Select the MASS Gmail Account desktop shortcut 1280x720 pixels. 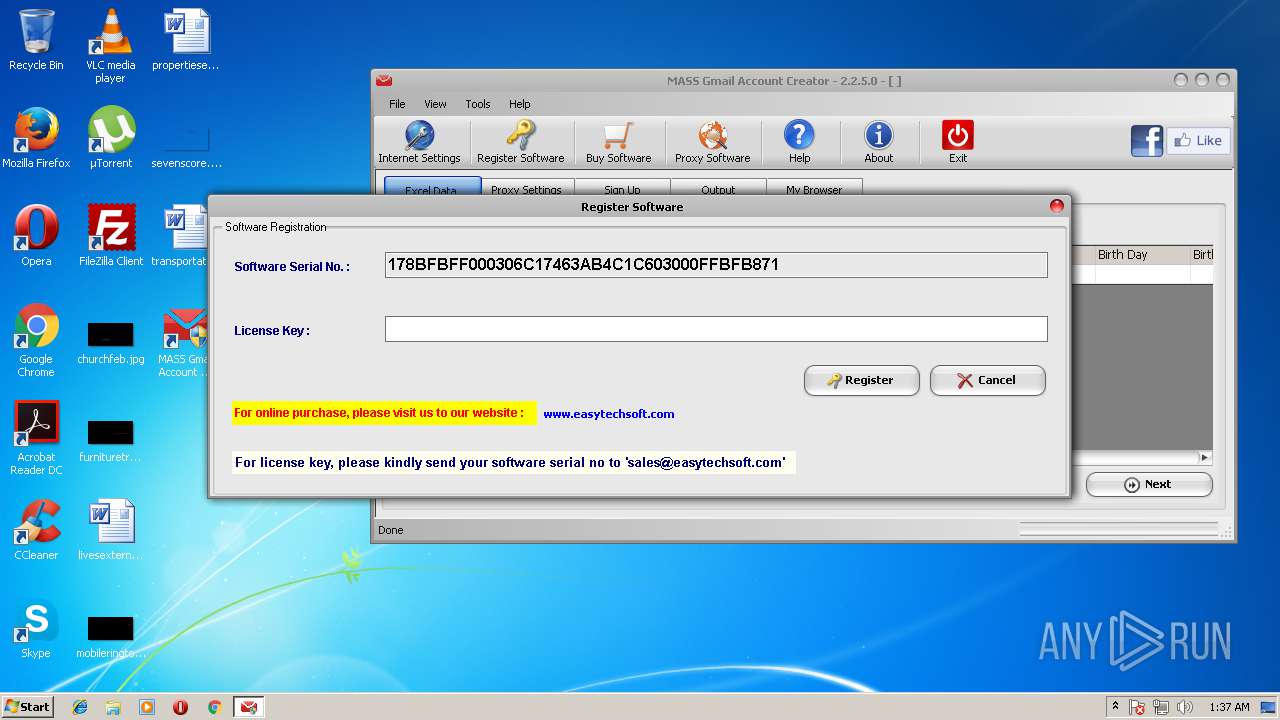[x=184, y=343]
